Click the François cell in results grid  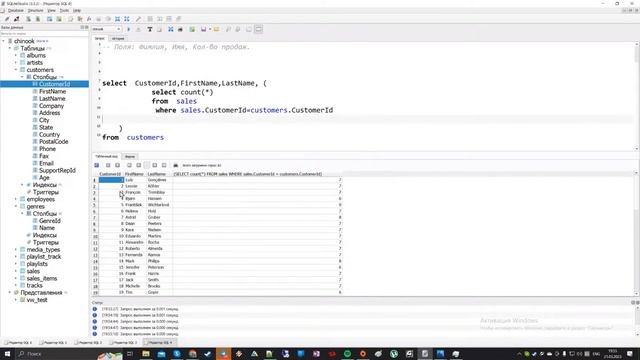coord(135,192)
